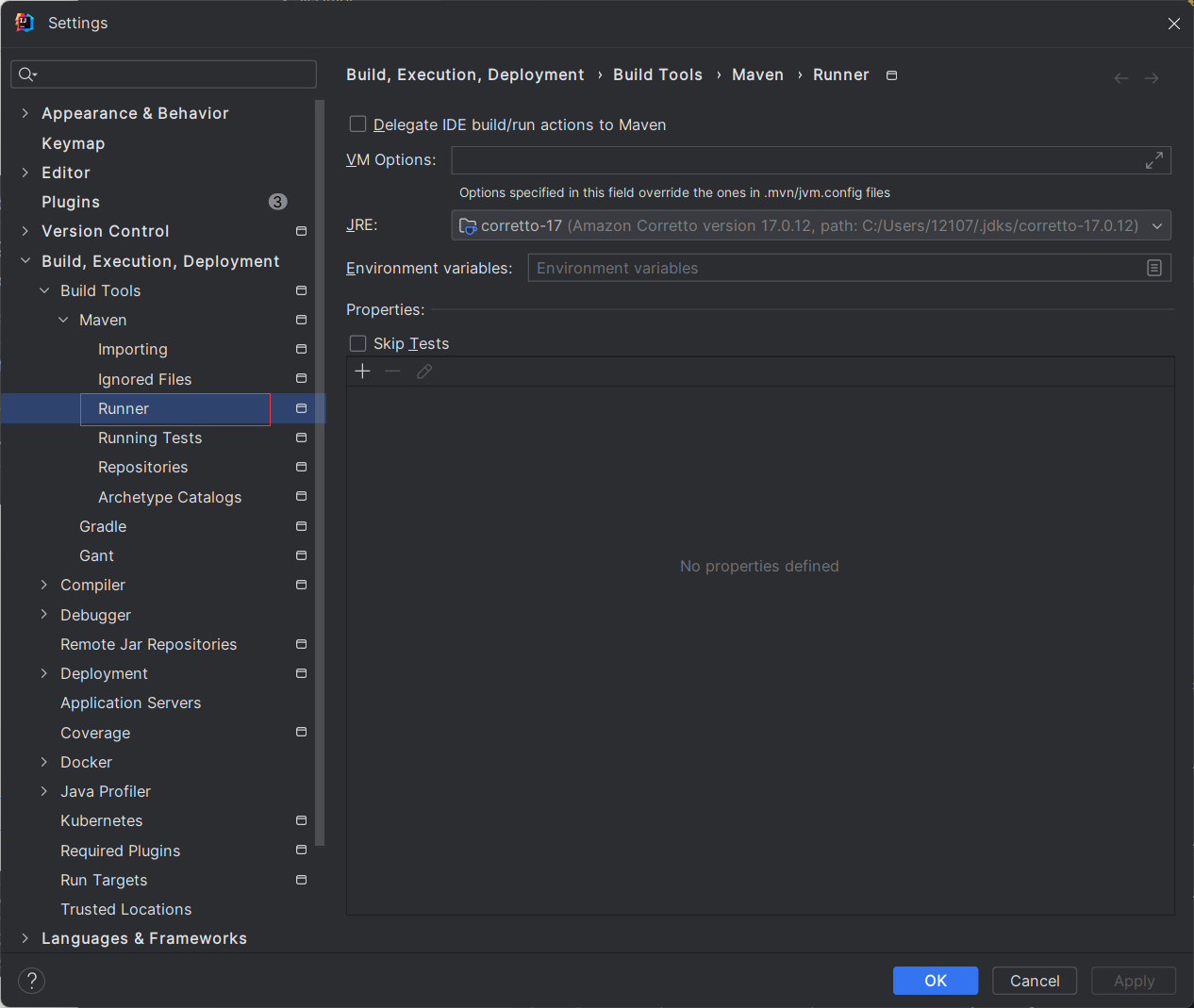Open Build Tools from the breadcrumb
The image size is (1194, 1008).
(x=657, y=74)
